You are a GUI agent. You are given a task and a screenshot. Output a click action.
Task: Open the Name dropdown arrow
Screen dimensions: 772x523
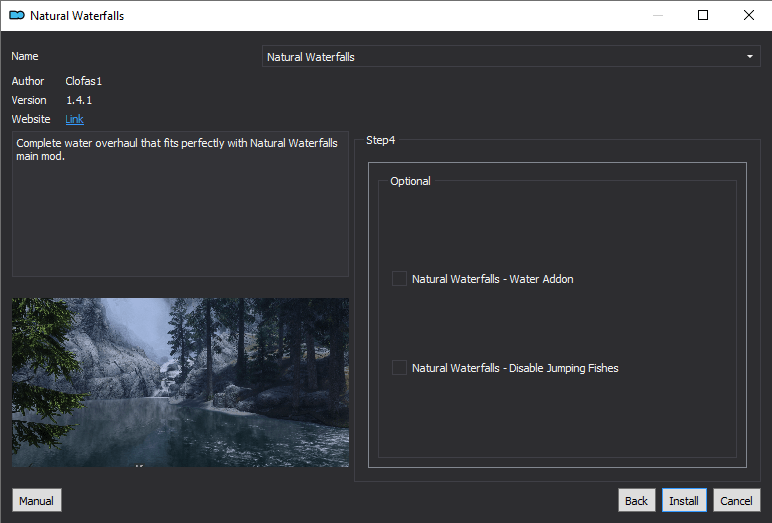click(x=749, y=57)
